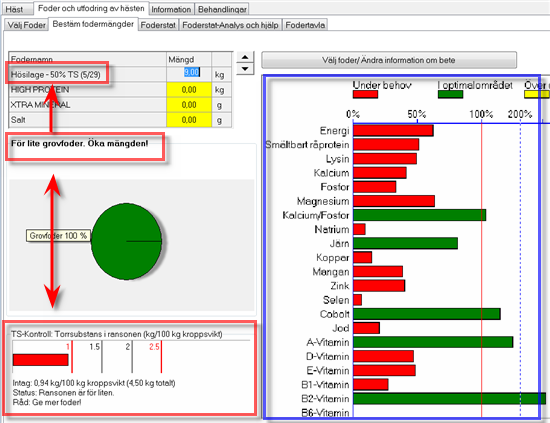Edit the Hösilage amount field 9,00

189,73
